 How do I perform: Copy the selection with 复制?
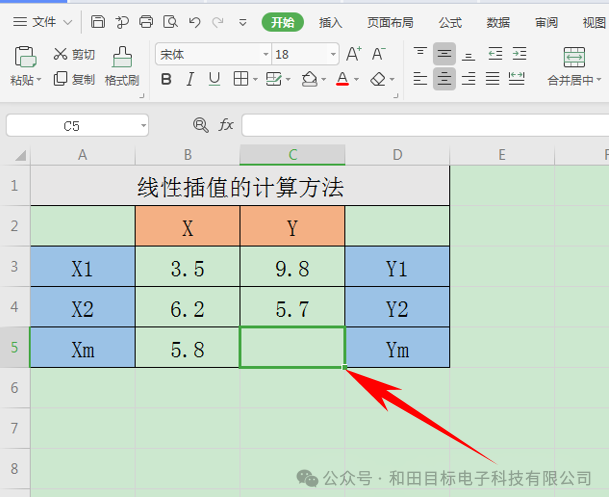coord(74,79)
